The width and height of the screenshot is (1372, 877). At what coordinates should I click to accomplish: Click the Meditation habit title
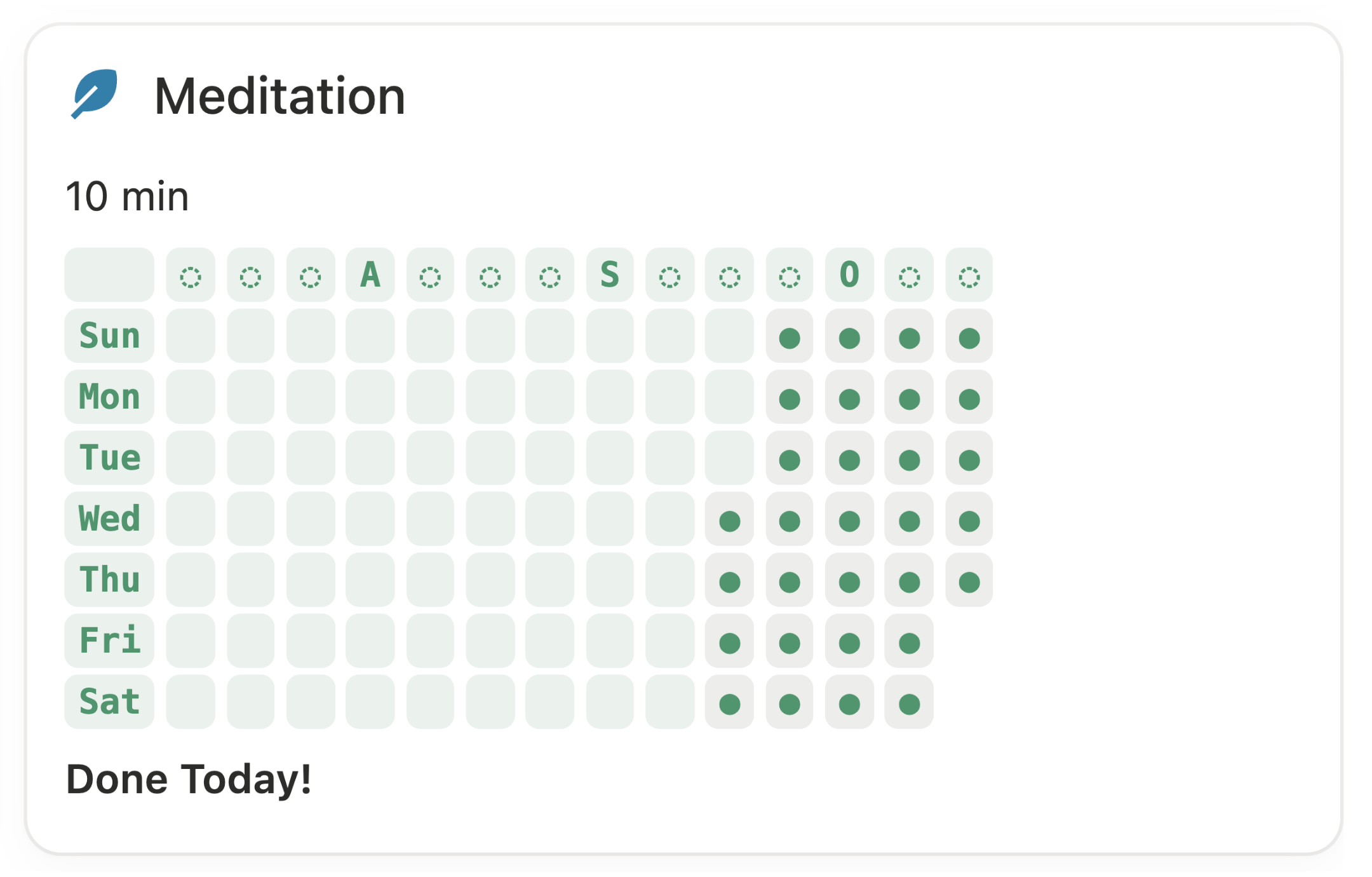[x=279, y=96]
